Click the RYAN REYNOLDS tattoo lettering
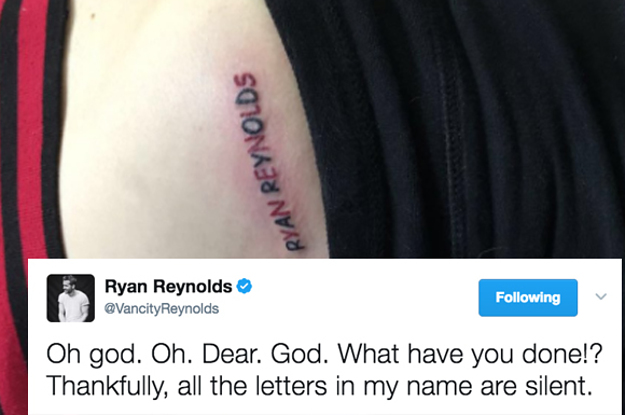Viewport: 625px width, 415px height. [x=270, y=161]
